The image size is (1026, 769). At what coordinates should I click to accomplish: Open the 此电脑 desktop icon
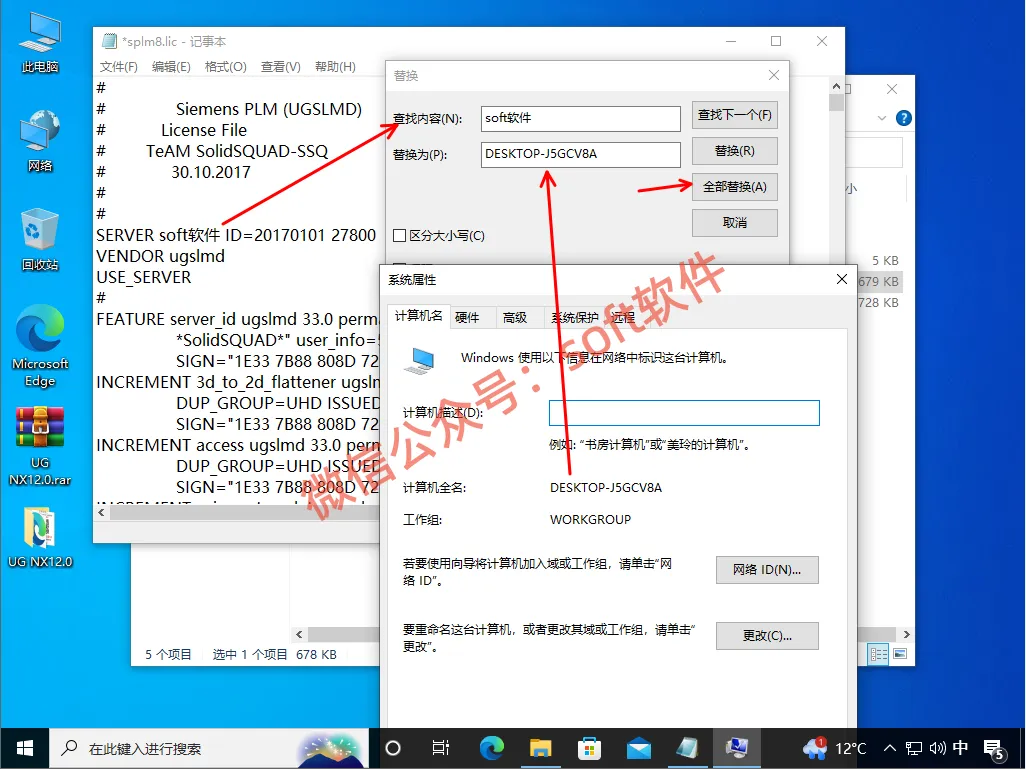tap(40, 43)
